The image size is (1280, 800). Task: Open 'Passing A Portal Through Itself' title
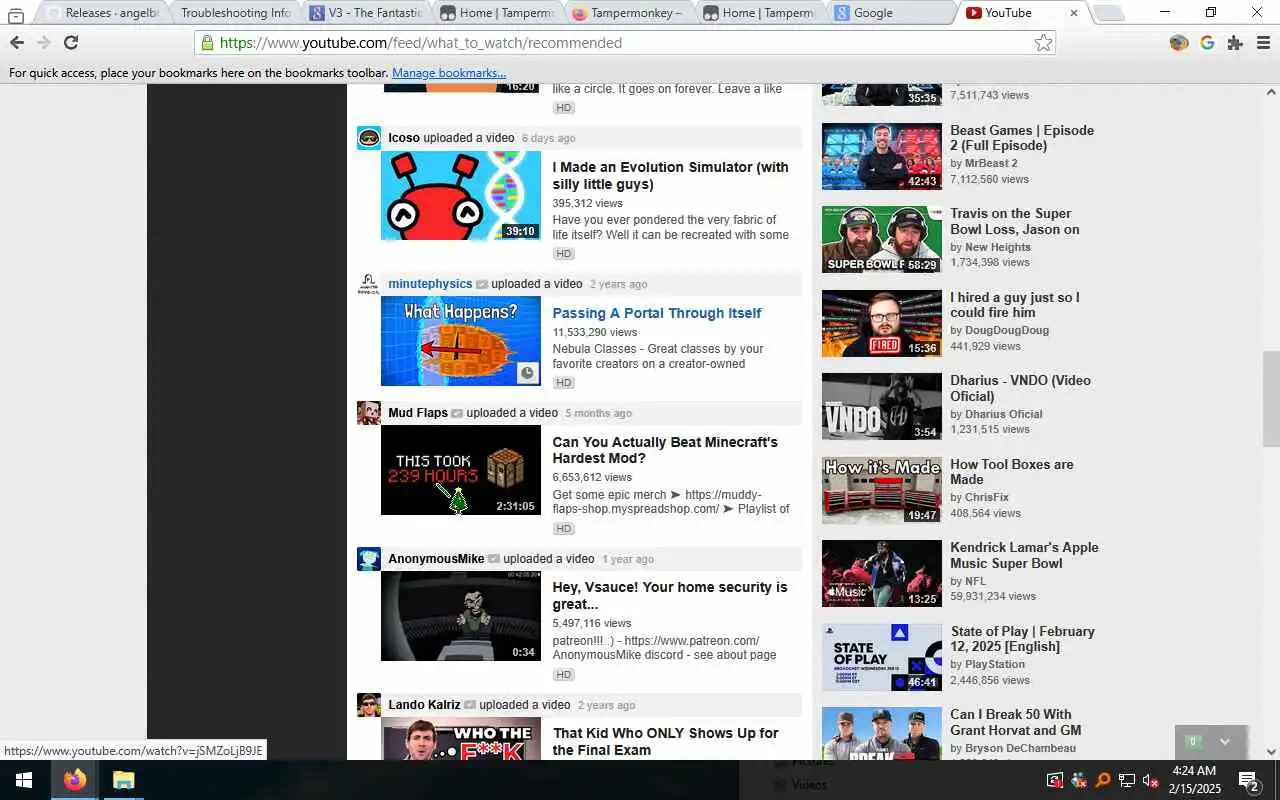coord(657,313)
